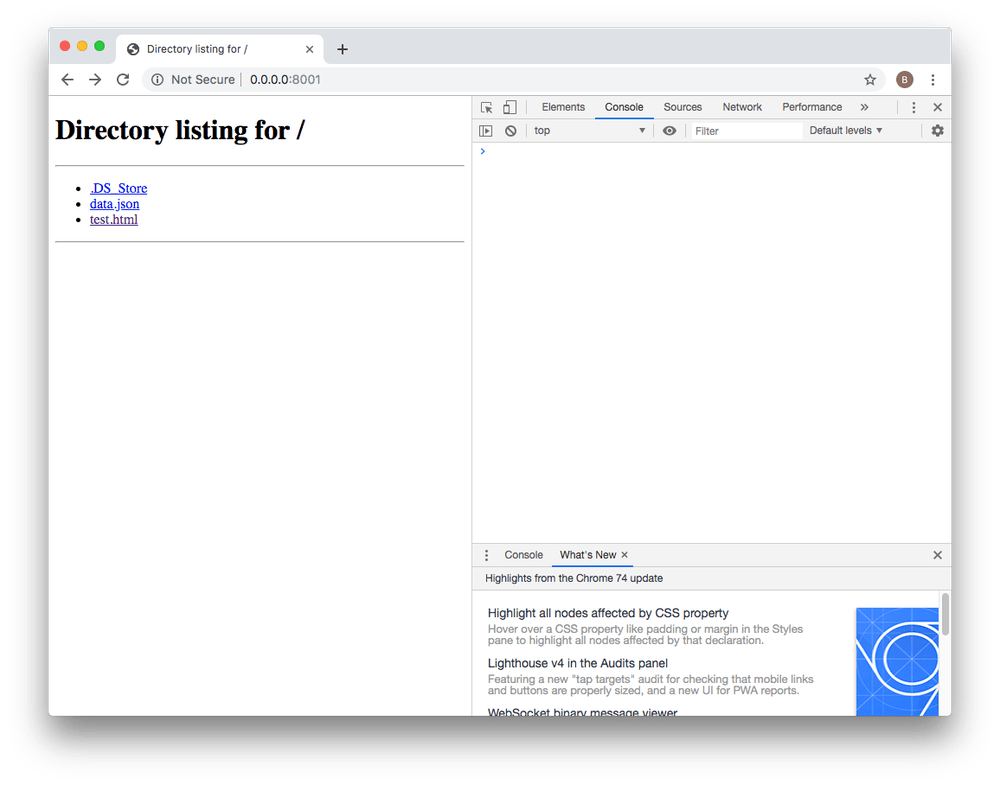
Task: Open the Sources panel
Action: 683,107
